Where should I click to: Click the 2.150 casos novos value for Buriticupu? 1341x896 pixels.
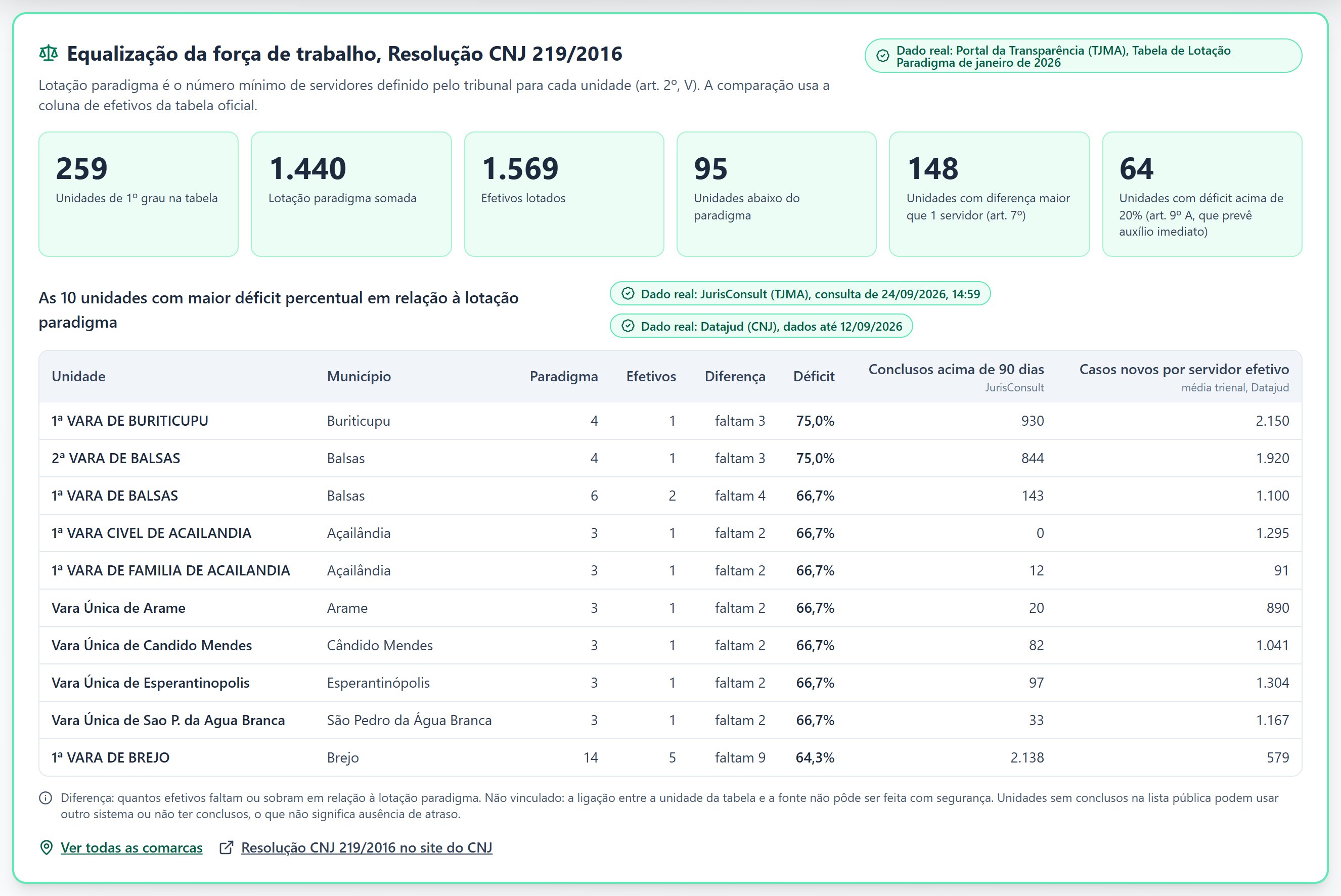click(1272, 421)
